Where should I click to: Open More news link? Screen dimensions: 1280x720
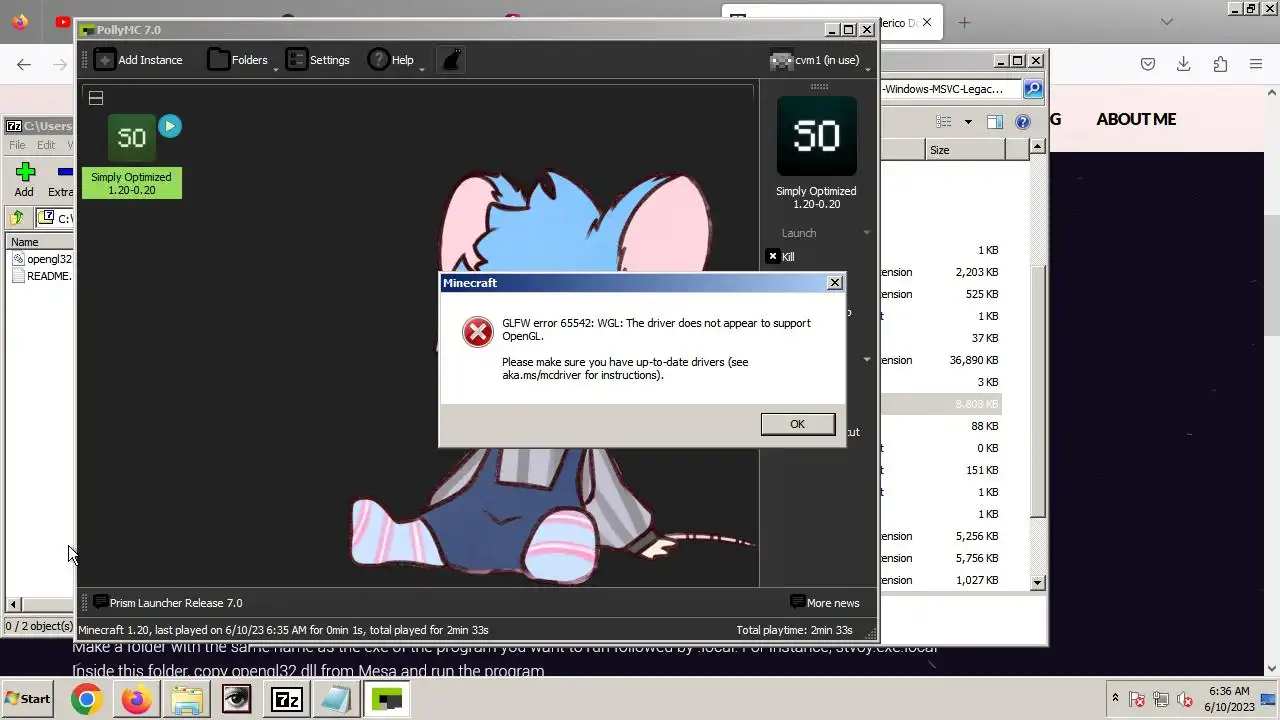(824, 603)
